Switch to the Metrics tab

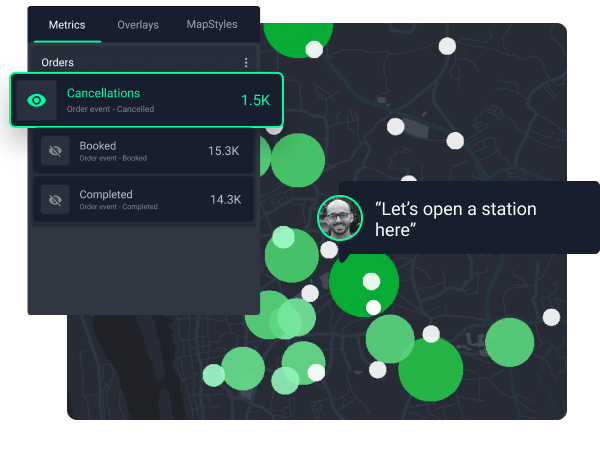pos(67,24)
